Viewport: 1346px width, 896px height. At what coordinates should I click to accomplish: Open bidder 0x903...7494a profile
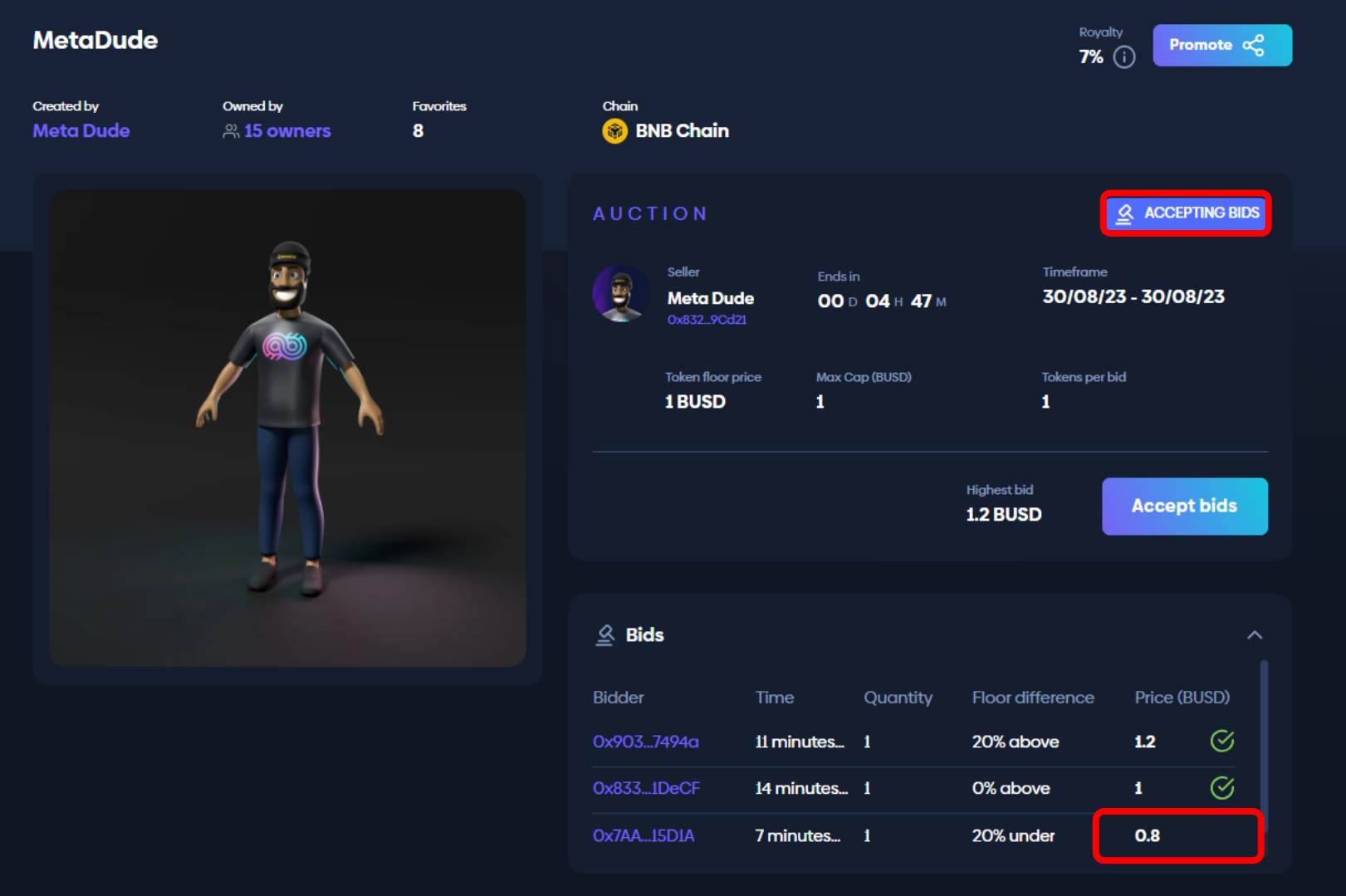(x=645, y=742)
